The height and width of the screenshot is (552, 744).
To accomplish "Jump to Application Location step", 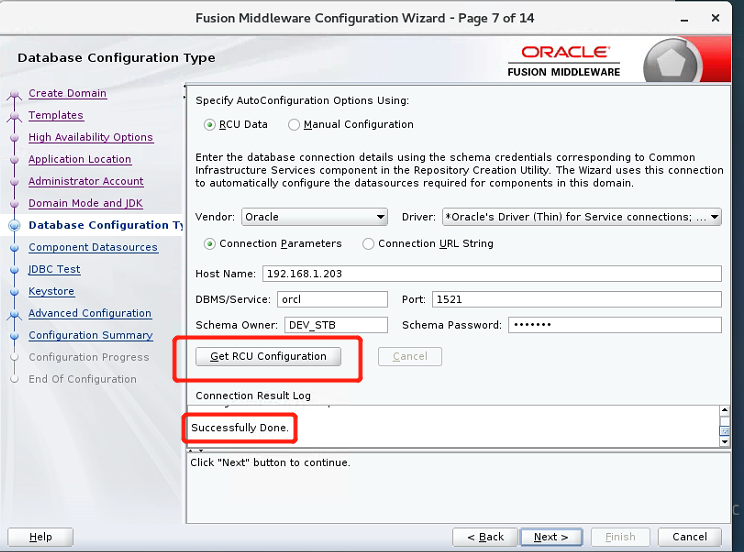I will pos(80,159).
